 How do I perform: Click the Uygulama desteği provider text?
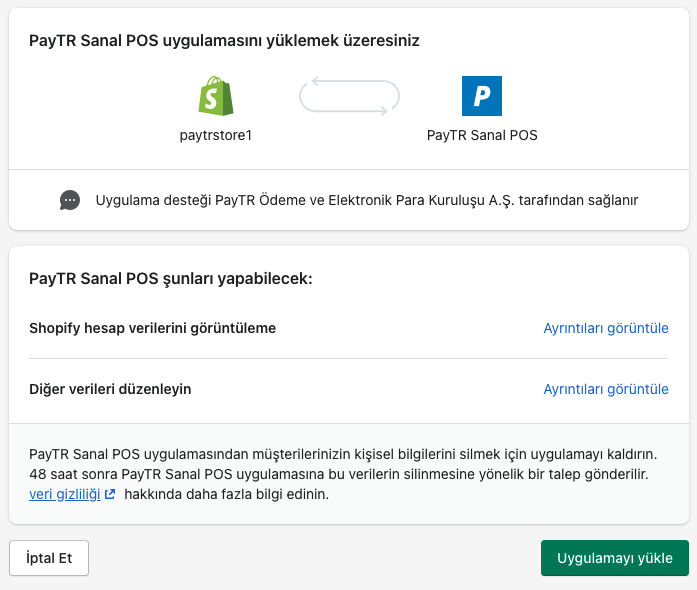[x=366, y=200]
